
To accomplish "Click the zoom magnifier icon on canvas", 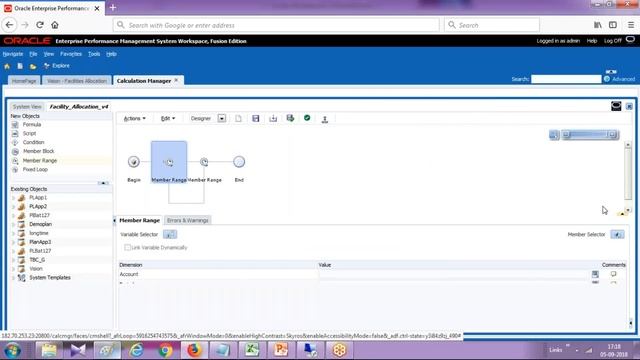I will click(554, 135).
